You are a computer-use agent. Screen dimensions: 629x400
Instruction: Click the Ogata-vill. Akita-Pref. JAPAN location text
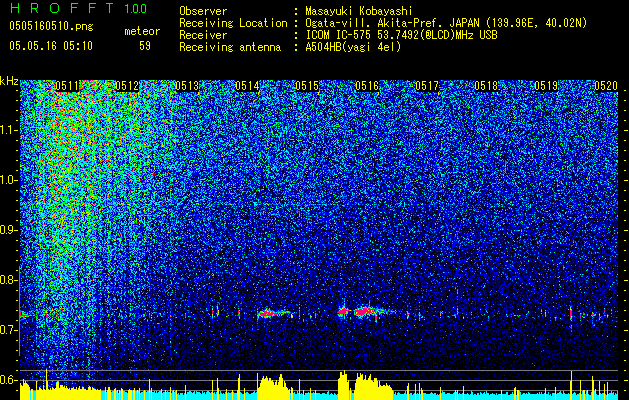[446, 23]
